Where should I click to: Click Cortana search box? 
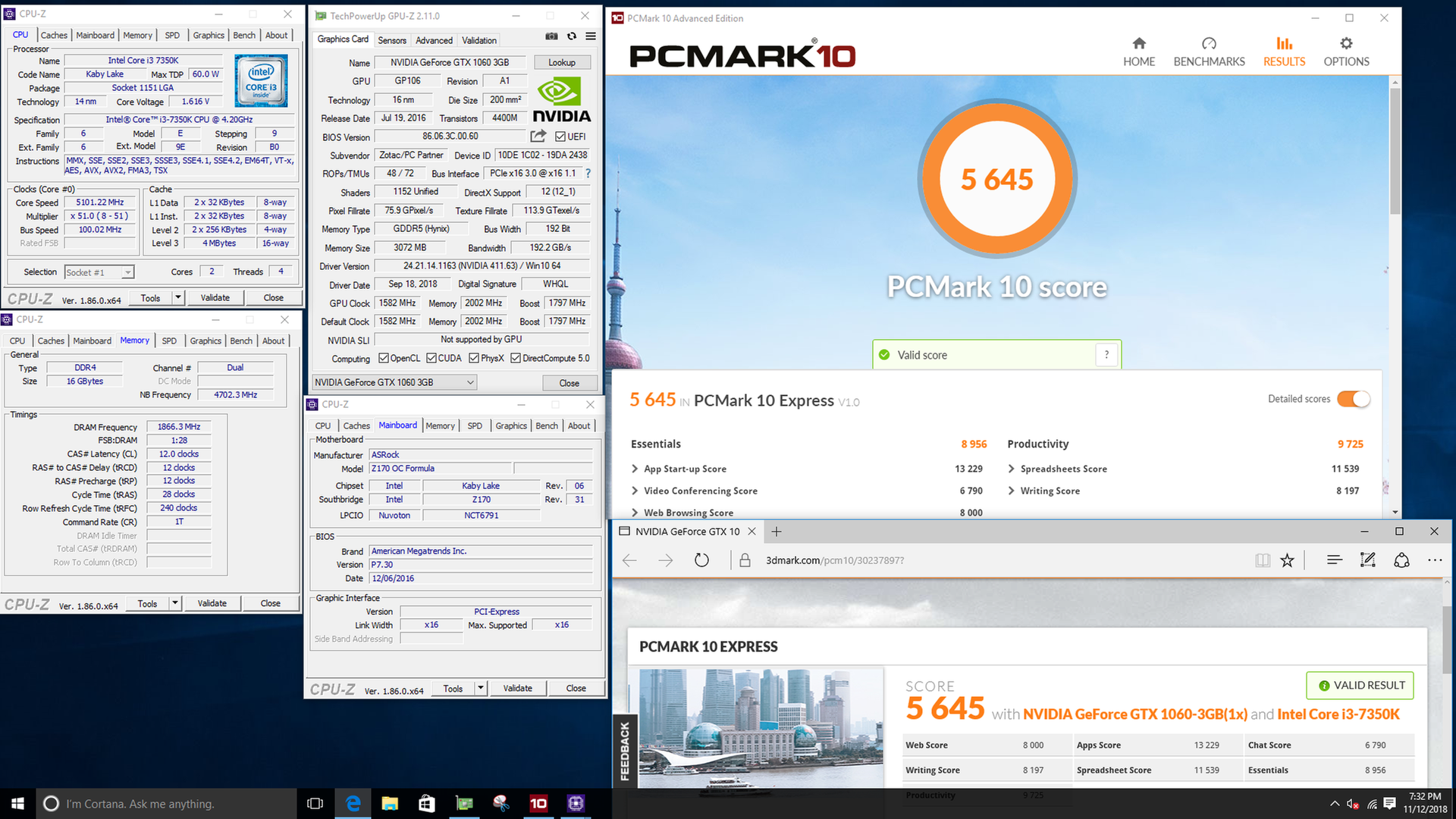point(167,804)
